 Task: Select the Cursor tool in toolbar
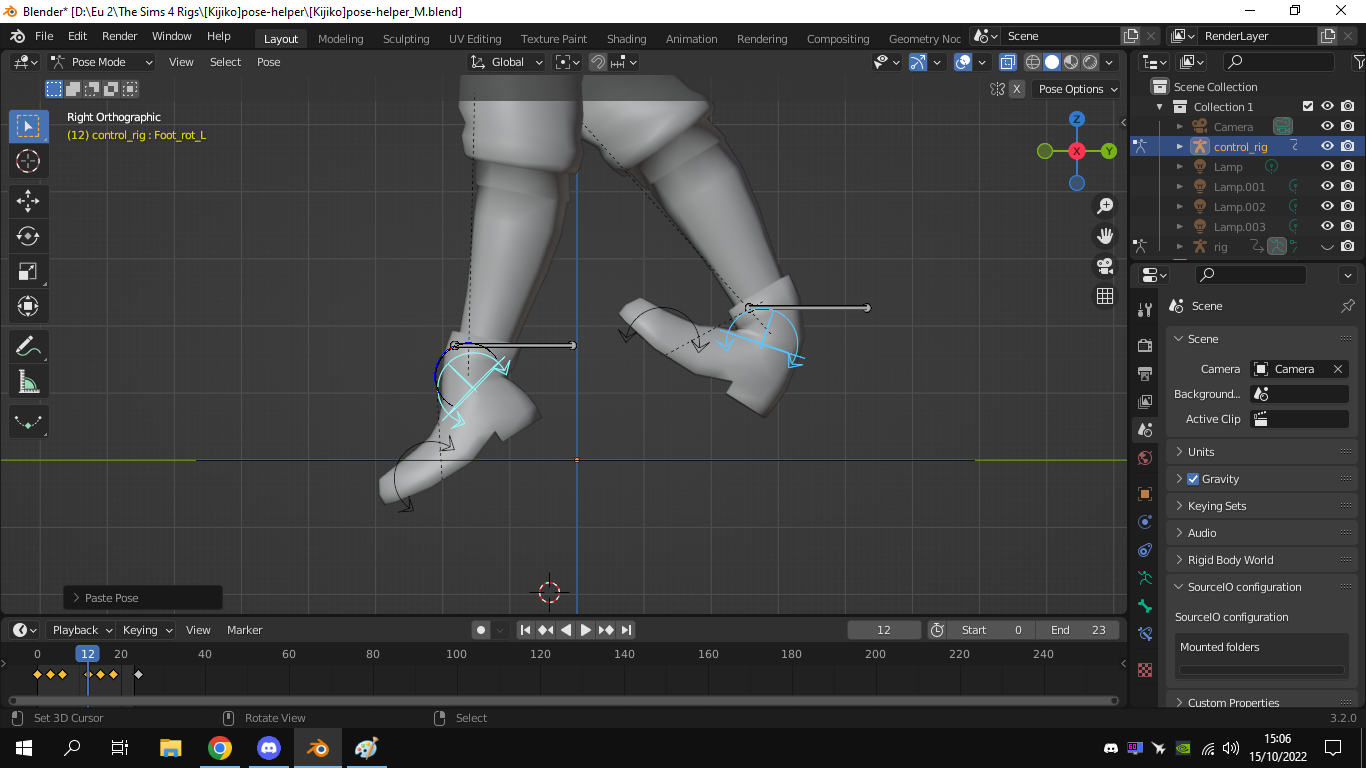(28, 161)
